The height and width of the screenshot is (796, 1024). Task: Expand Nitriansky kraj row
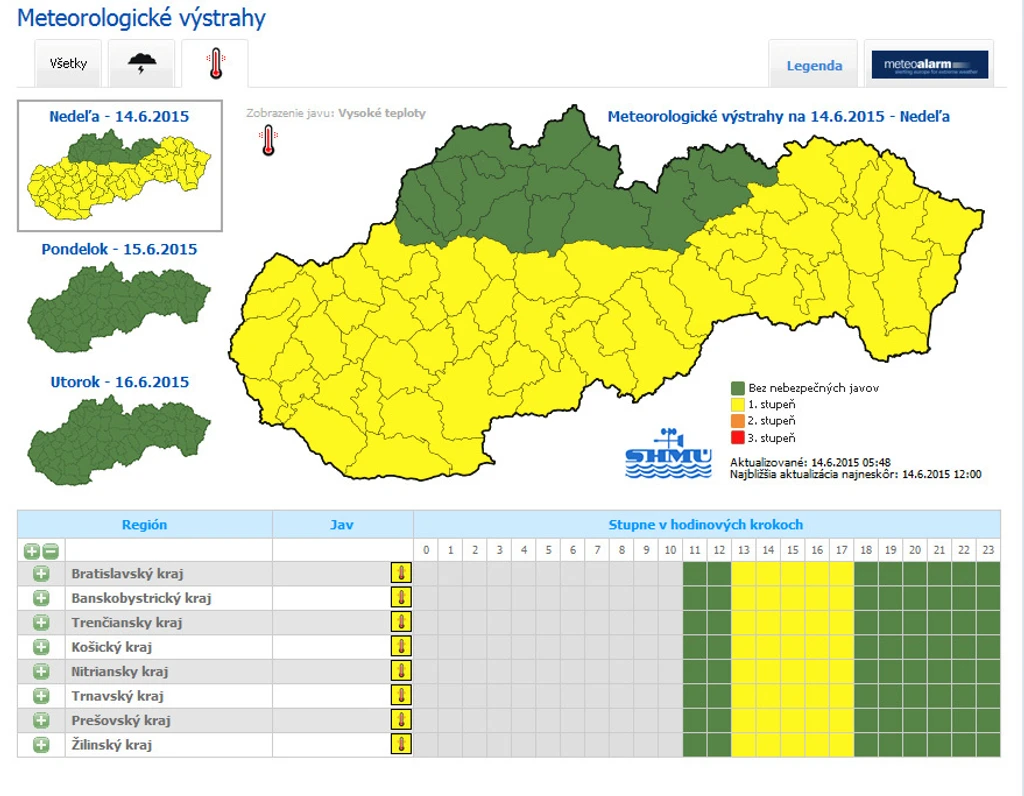pyautogui.click(x=41, y=671)
